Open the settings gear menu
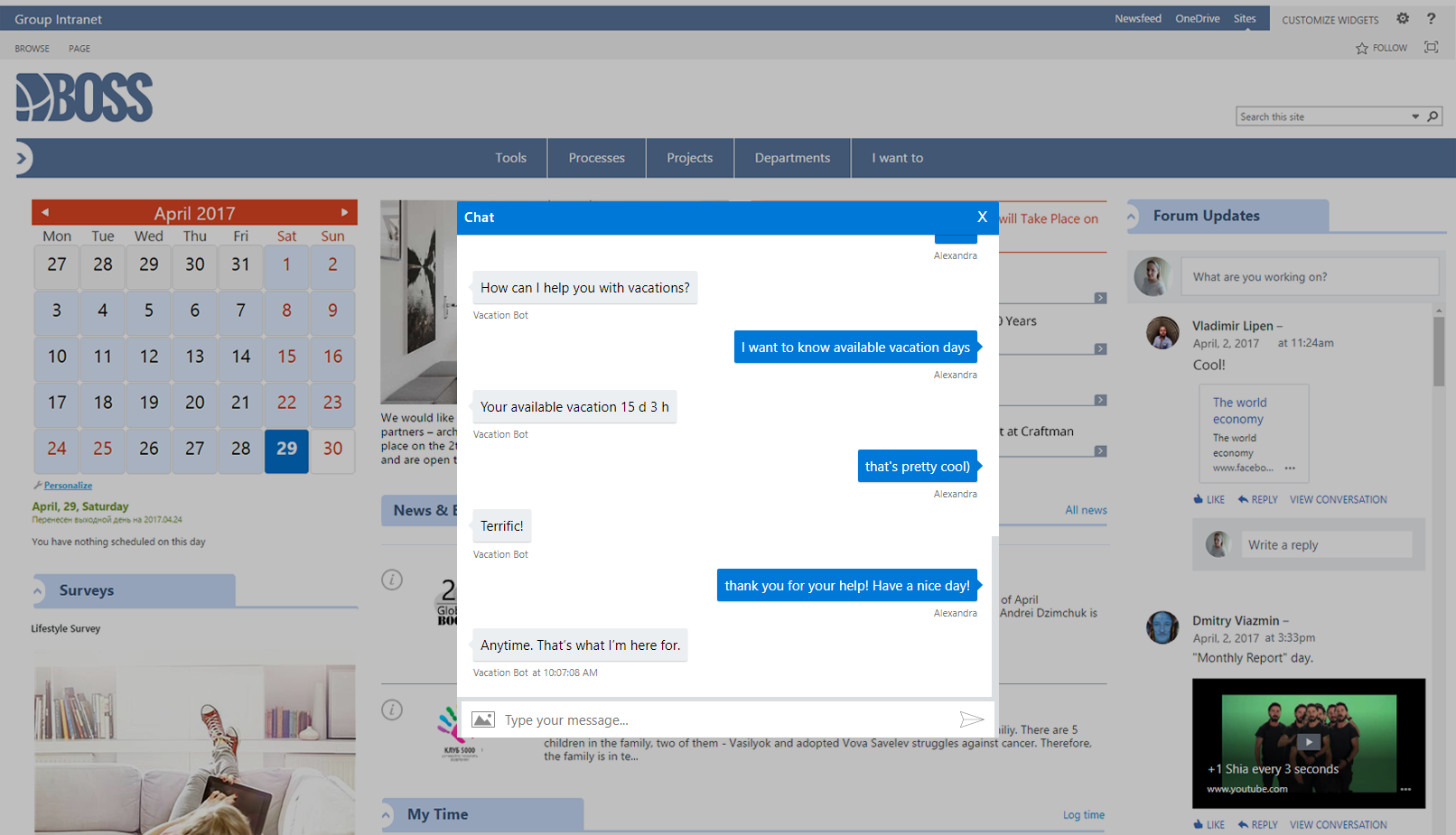This screenshot has width=1456, height=835. tap(1403, 18)
